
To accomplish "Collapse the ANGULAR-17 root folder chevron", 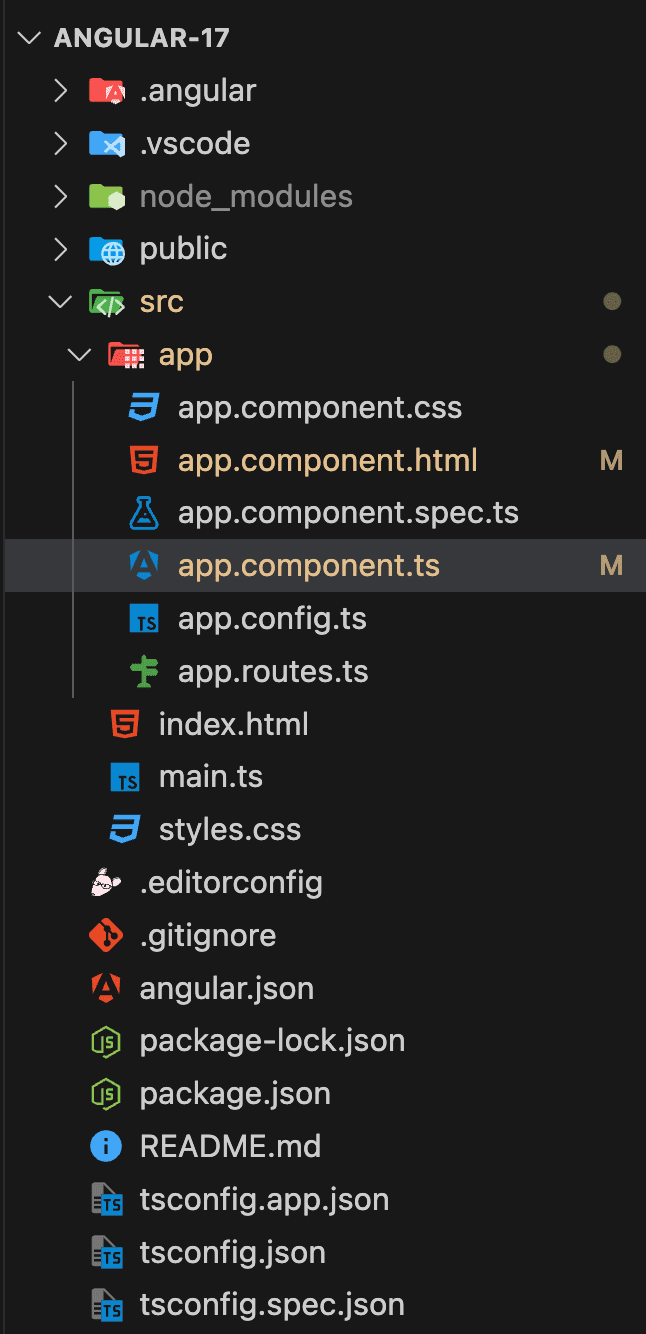I will [x=30, y=39].
